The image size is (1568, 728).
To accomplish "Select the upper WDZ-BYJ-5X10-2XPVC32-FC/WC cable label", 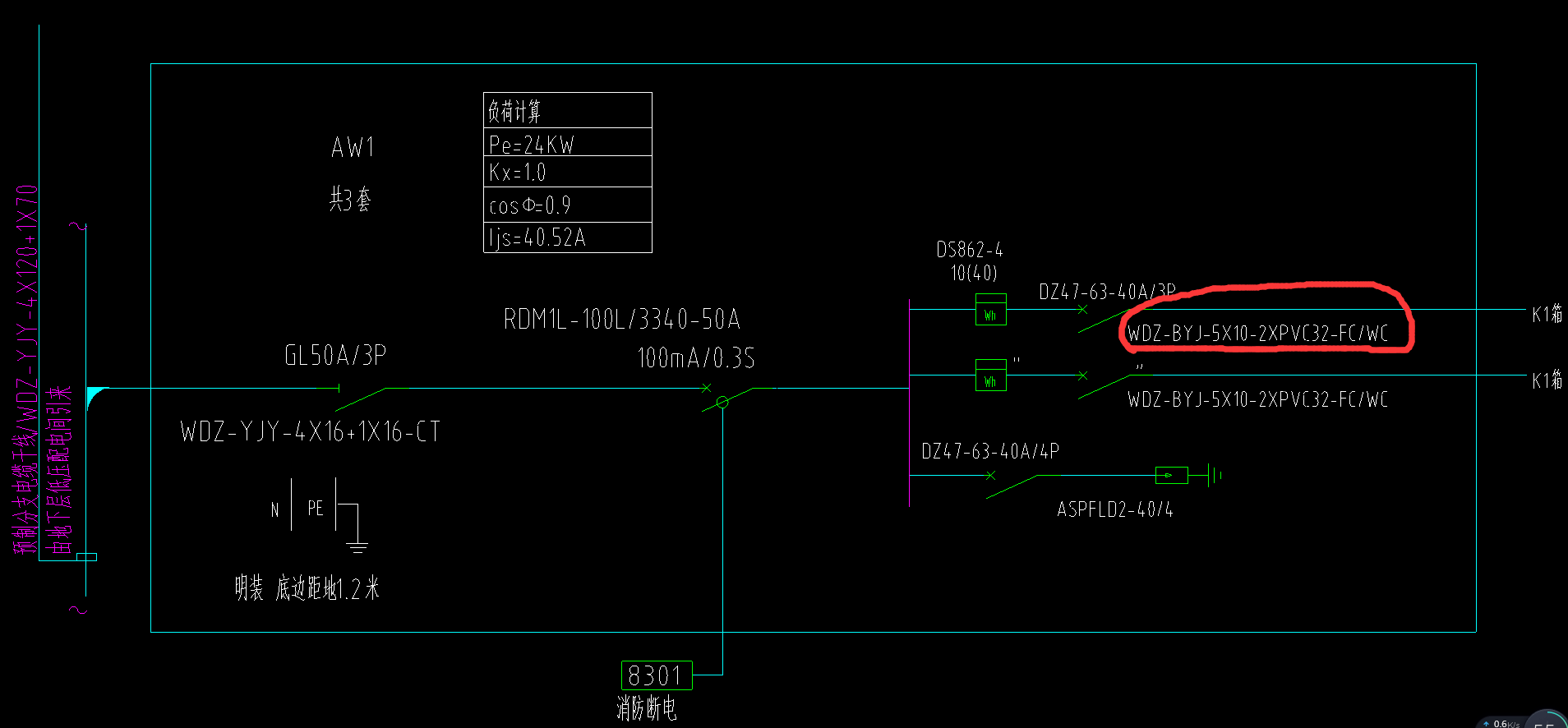I will coord(1257,334).
